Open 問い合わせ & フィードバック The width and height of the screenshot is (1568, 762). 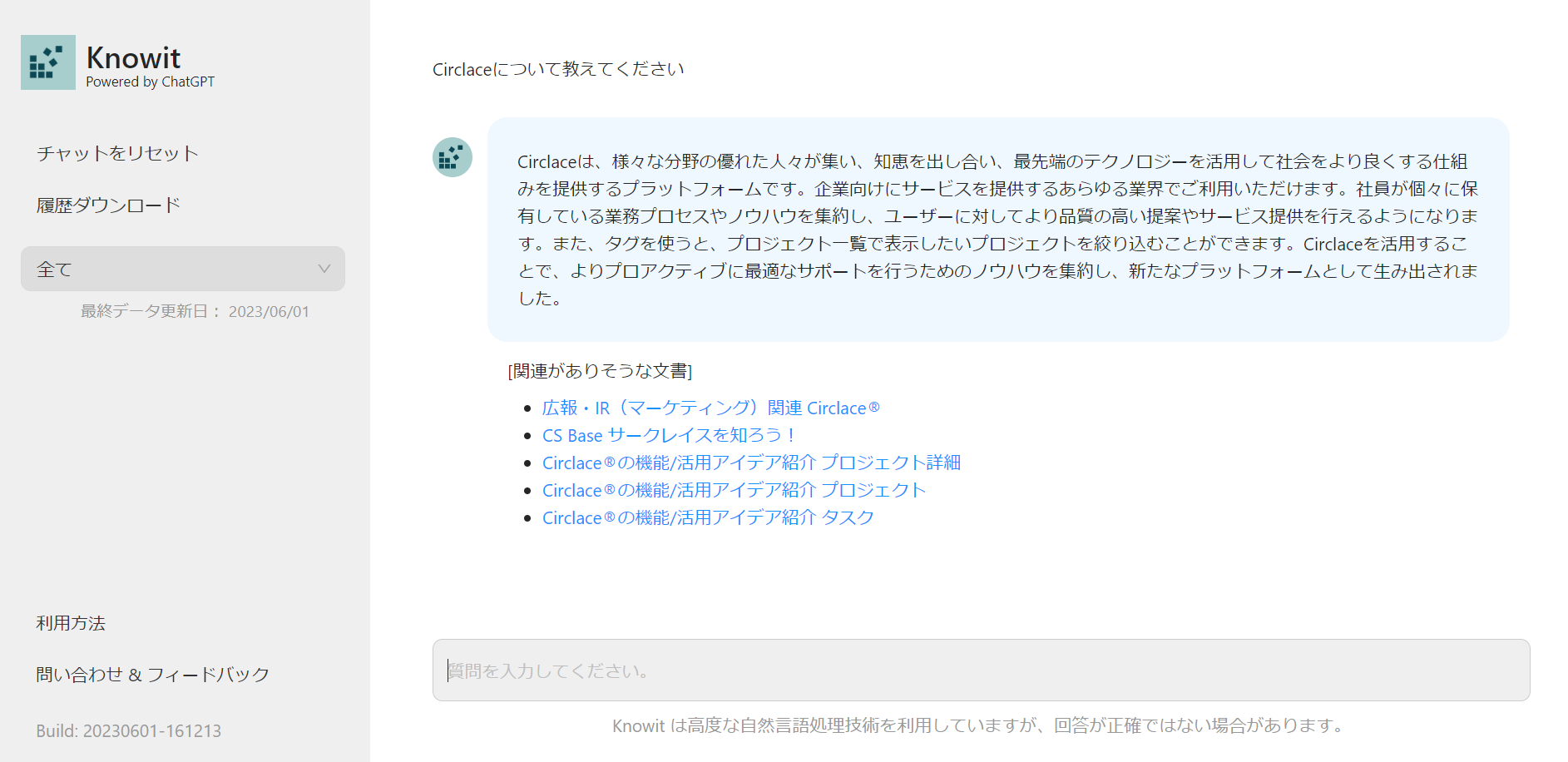click(152, 675)
